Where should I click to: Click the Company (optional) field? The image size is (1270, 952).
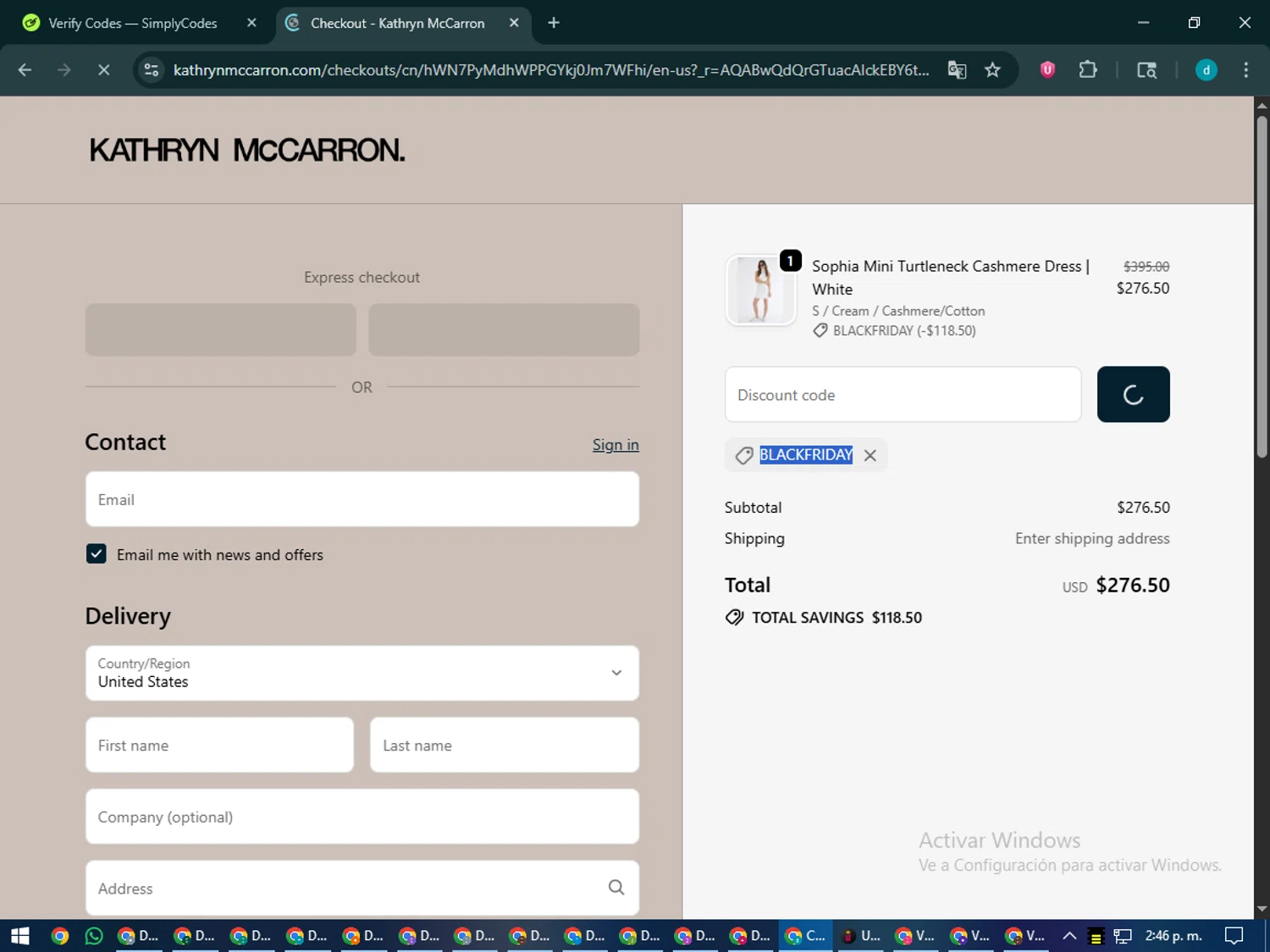tap(362, 817)
